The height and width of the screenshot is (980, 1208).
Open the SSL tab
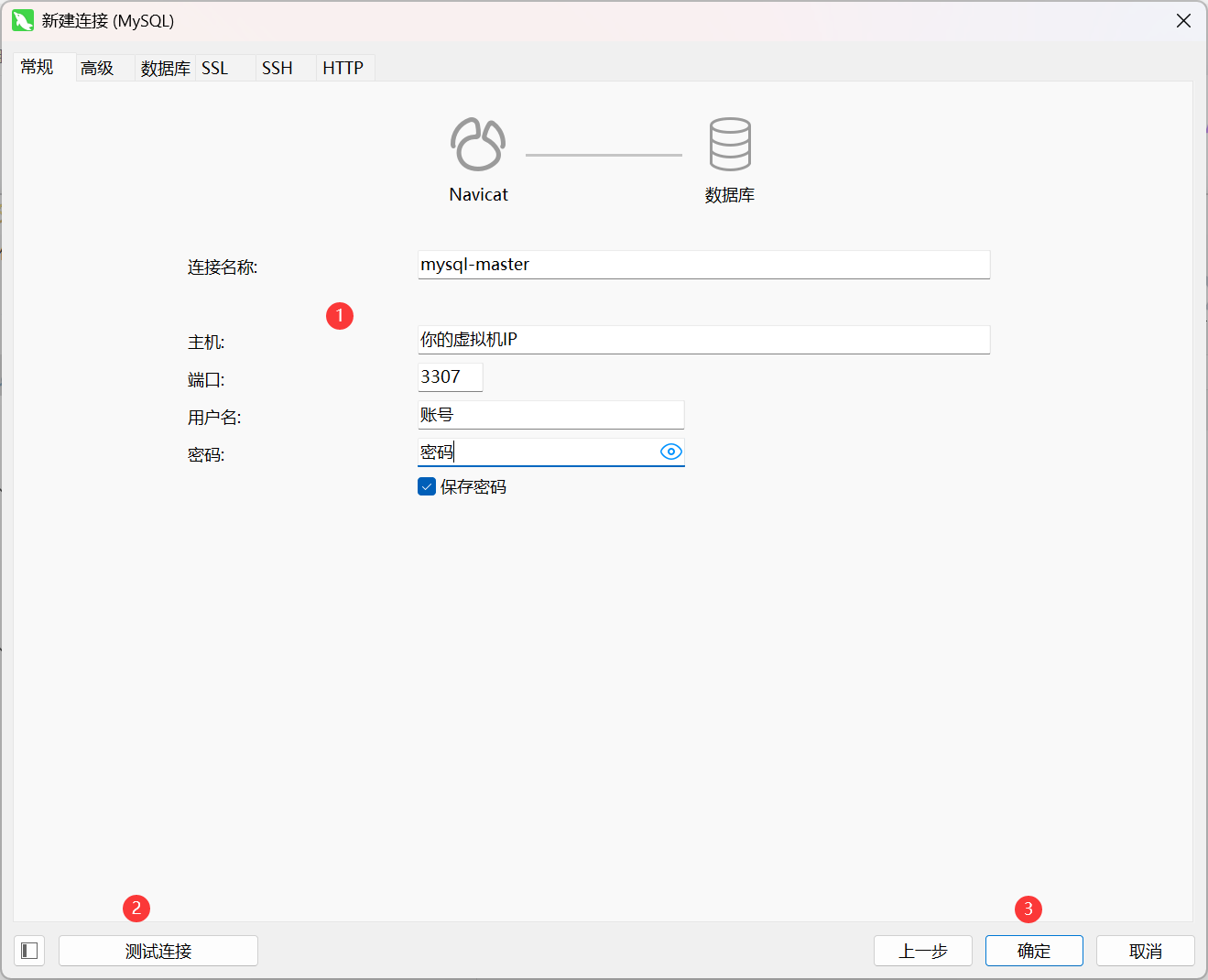[214, 67]
